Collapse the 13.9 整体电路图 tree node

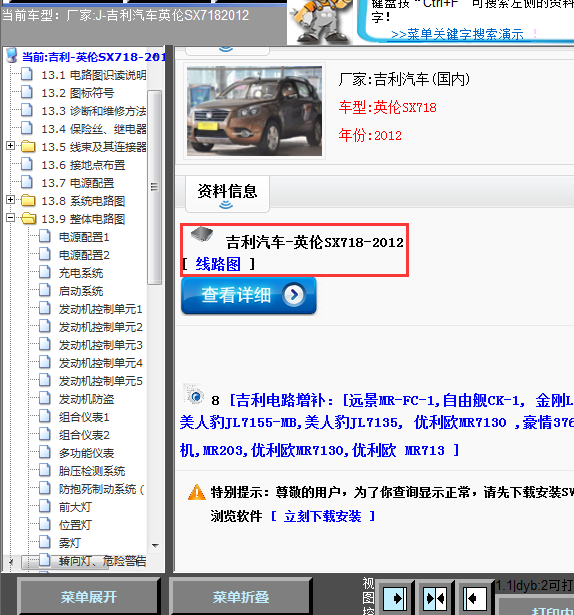point(11,218)
